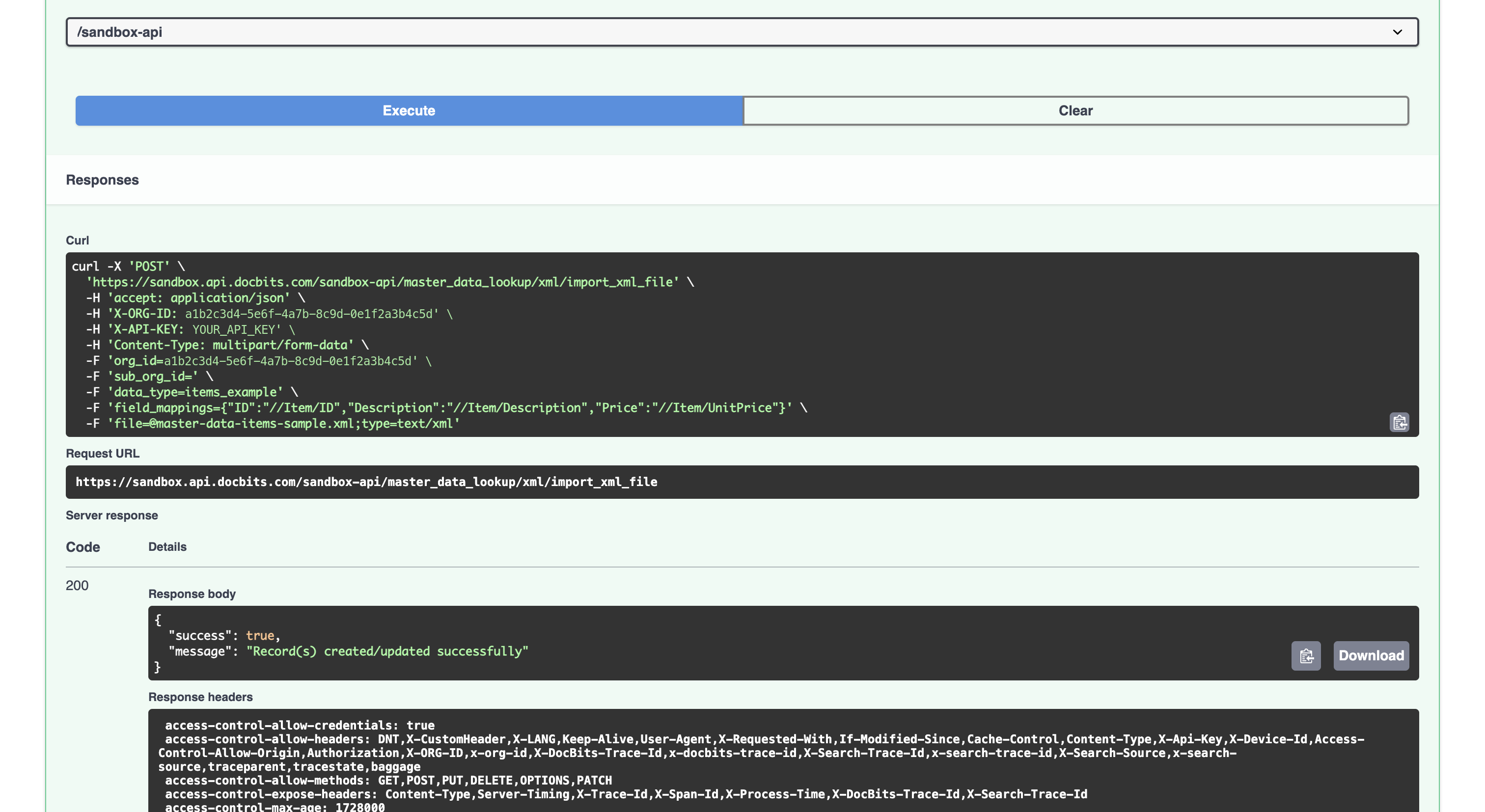Image resolution: width=1485 pixels, height=812 pixels.
Task: Click the field_mappings line in curl command
Action: [446, 408]
